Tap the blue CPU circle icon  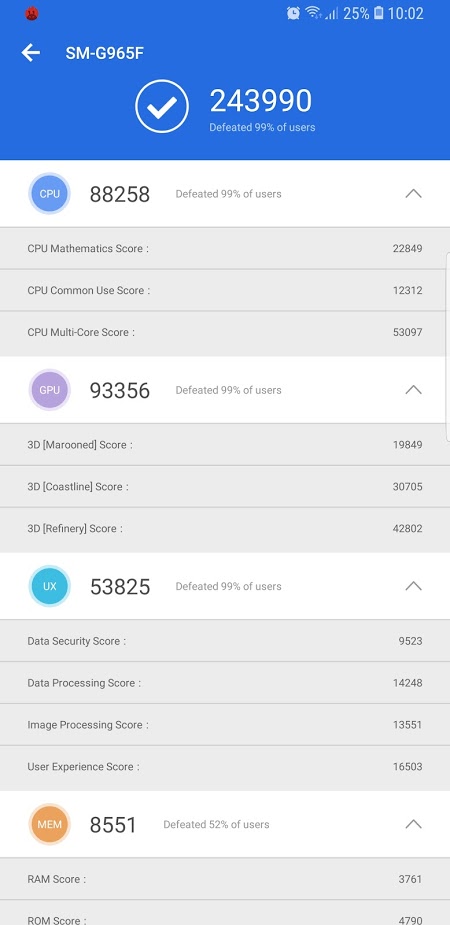[50, 193]
